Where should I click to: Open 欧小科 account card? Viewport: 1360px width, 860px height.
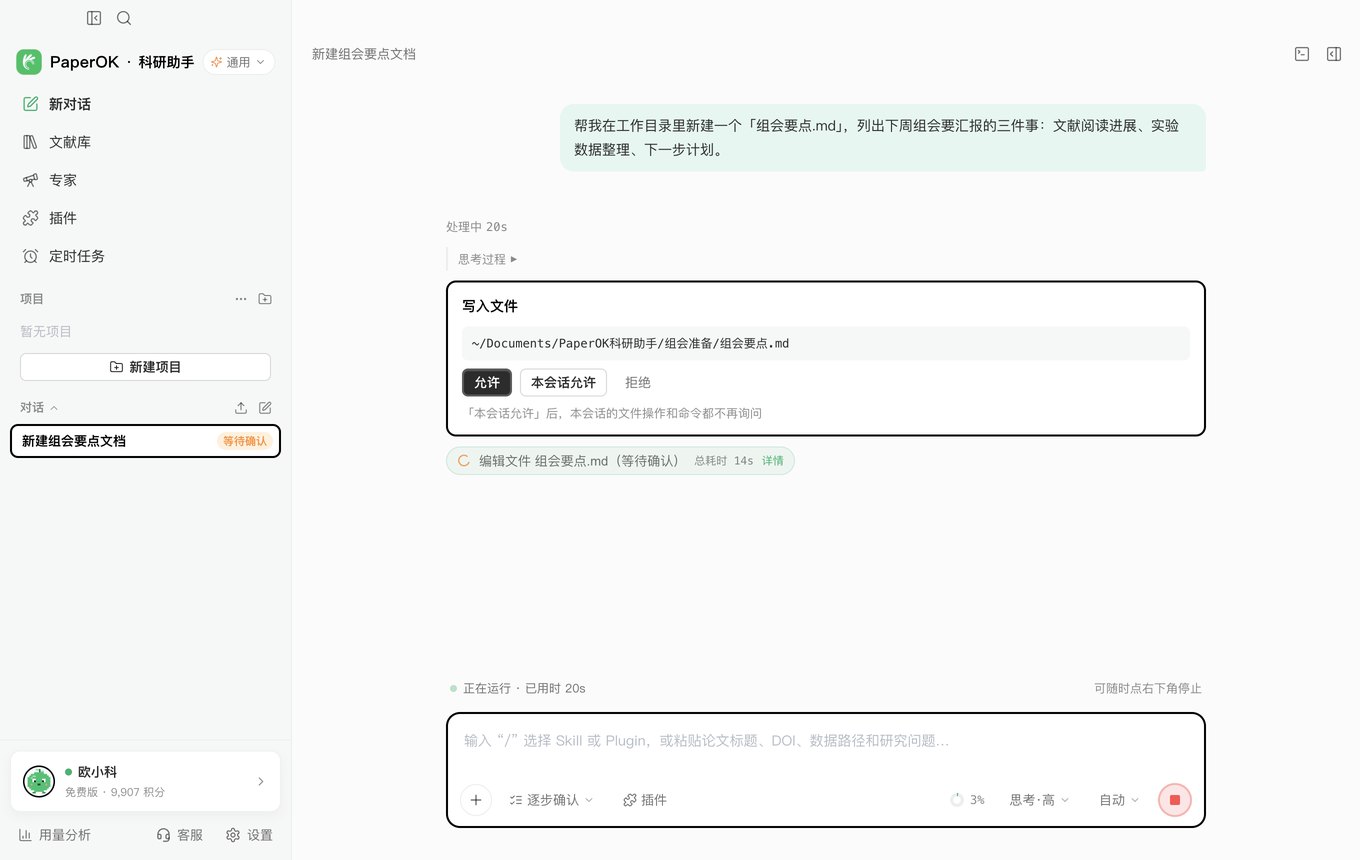pos(145,781)
